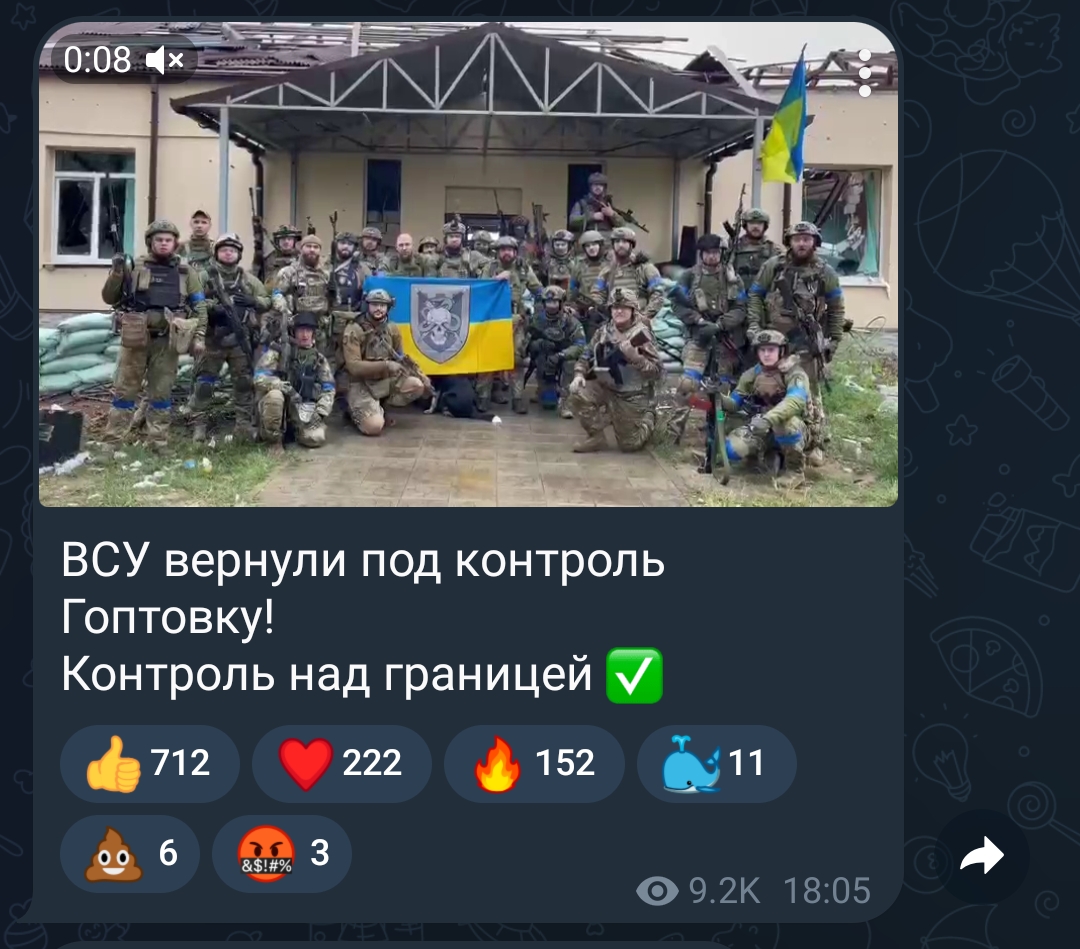Viewport: 1080px width, 949px height.
Task: Click the 9.2K view count
Action: [x=725, y=890]
